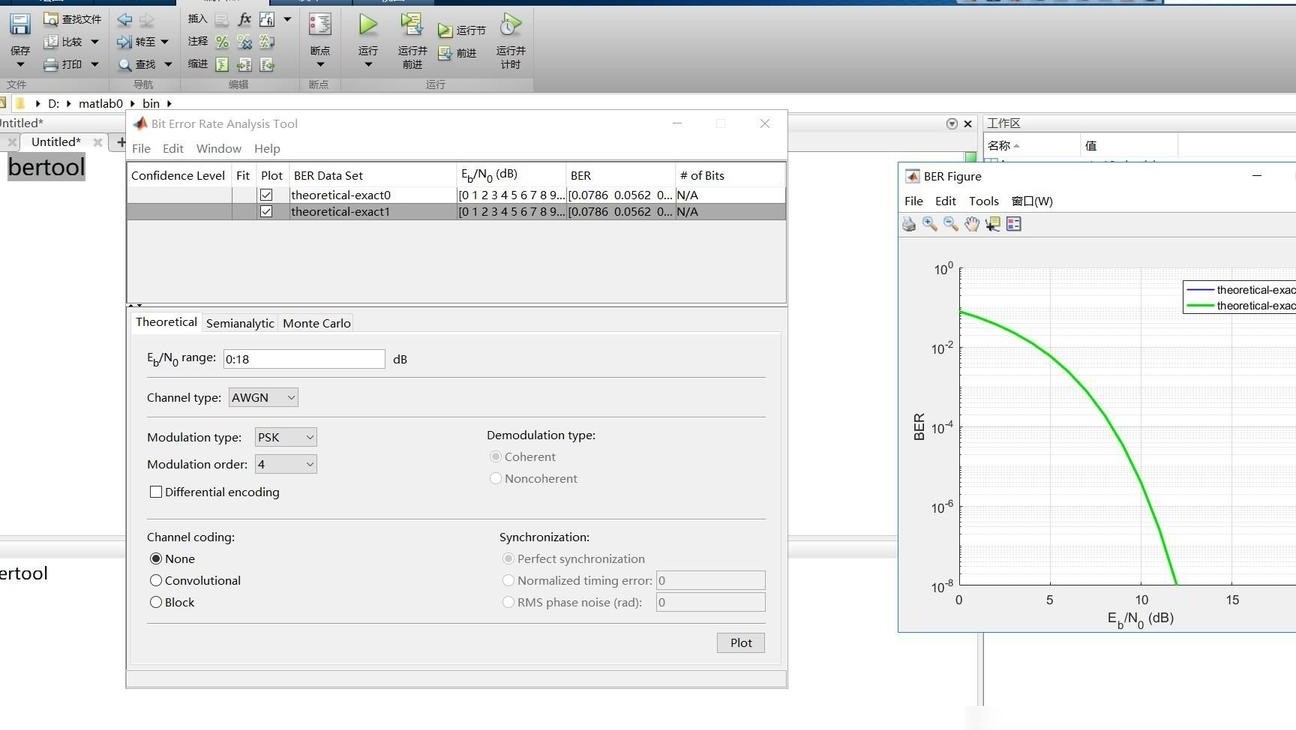1296x730 pixels.
Task: Expand the Go To (转至) dropdown arrow
Action: pyautogui.click(x=165, y=42)
